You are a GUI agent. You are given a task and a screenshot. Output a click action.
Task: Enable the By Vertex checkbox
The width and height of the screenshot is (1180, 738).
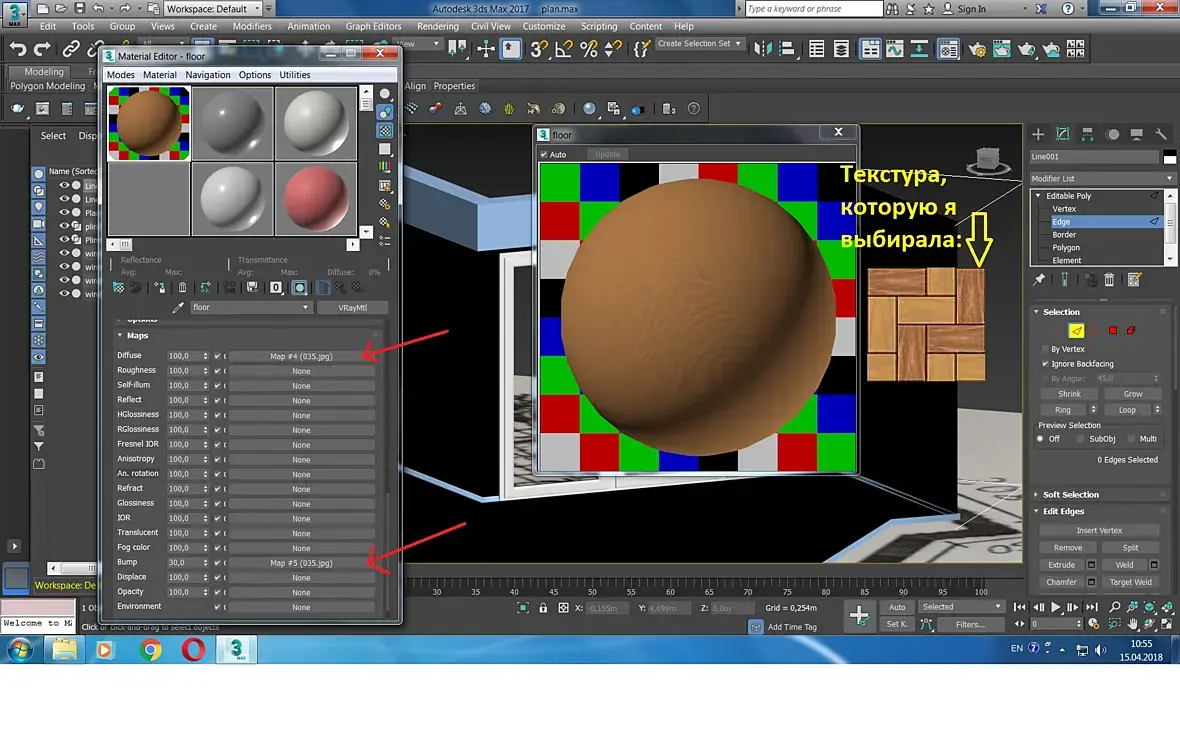tap(1045, 349)
